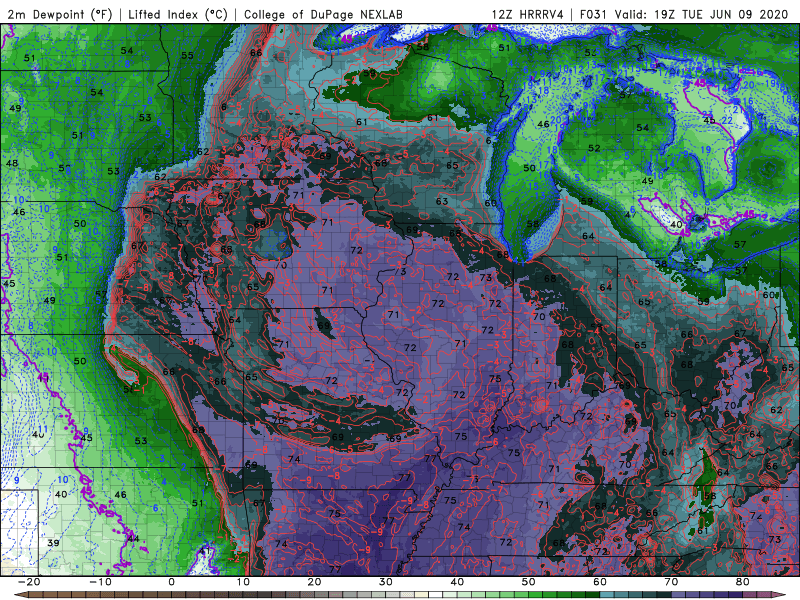Click the '10' tick label on color scale
Viewport: 800px width, 600px height.
tap(243, 582)
